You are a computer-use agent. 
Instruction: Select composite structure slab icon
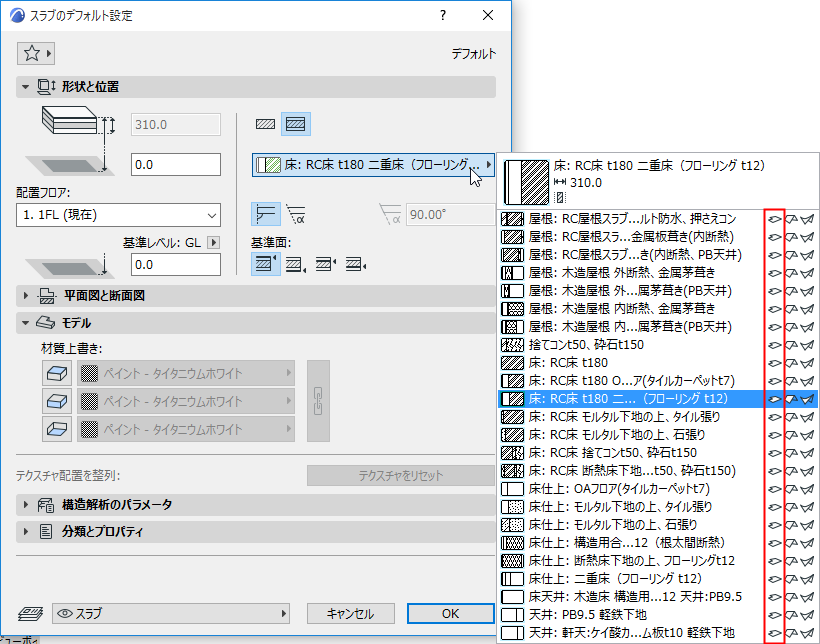click(x=296, y=125)
